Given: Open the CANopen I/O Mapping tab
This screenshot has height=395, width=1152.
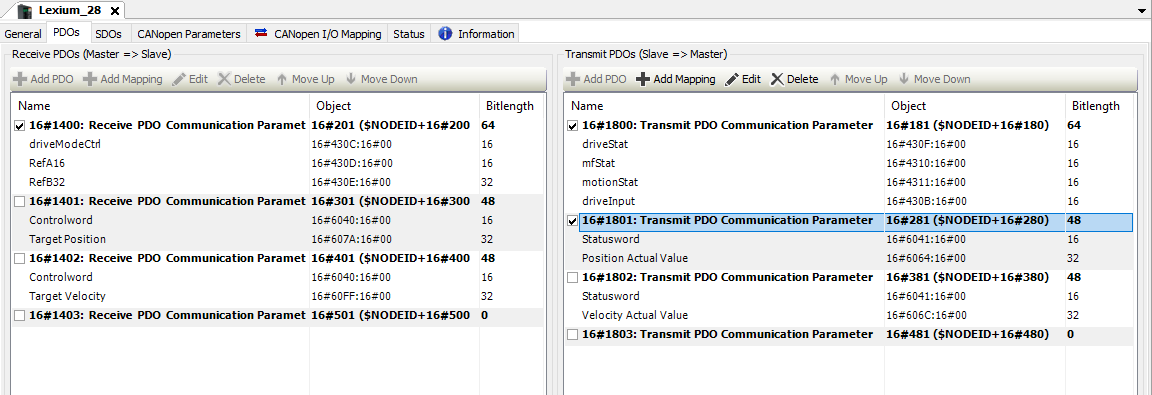Looking at the screenshot, I should point(317,34).
